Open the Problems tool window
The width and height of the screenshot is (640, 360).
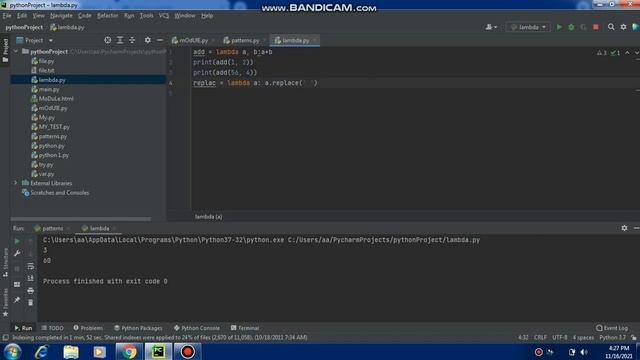tap(88, 328)
